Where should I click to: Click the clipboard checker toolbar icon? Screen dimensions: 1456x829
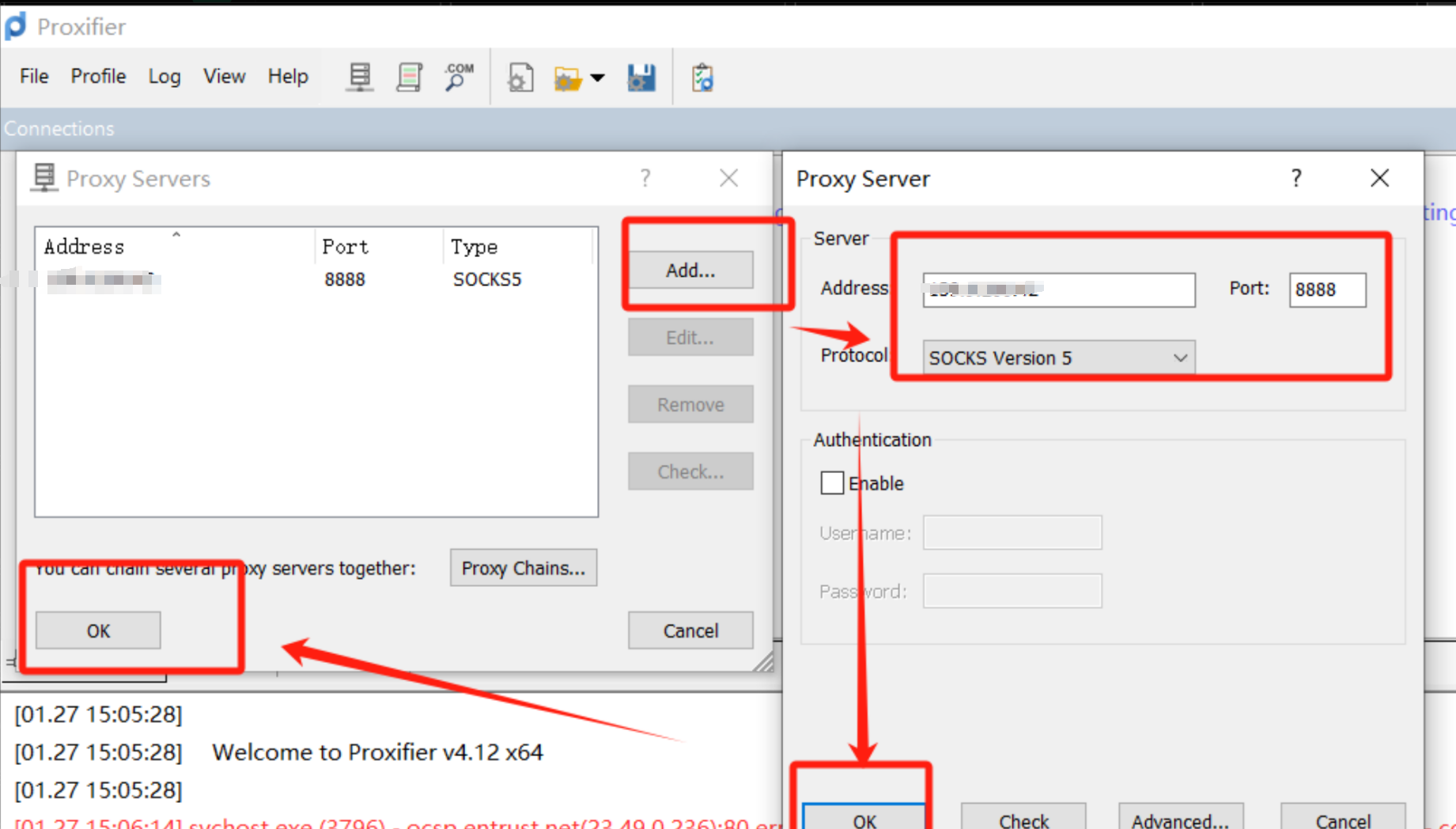point(702,78)
